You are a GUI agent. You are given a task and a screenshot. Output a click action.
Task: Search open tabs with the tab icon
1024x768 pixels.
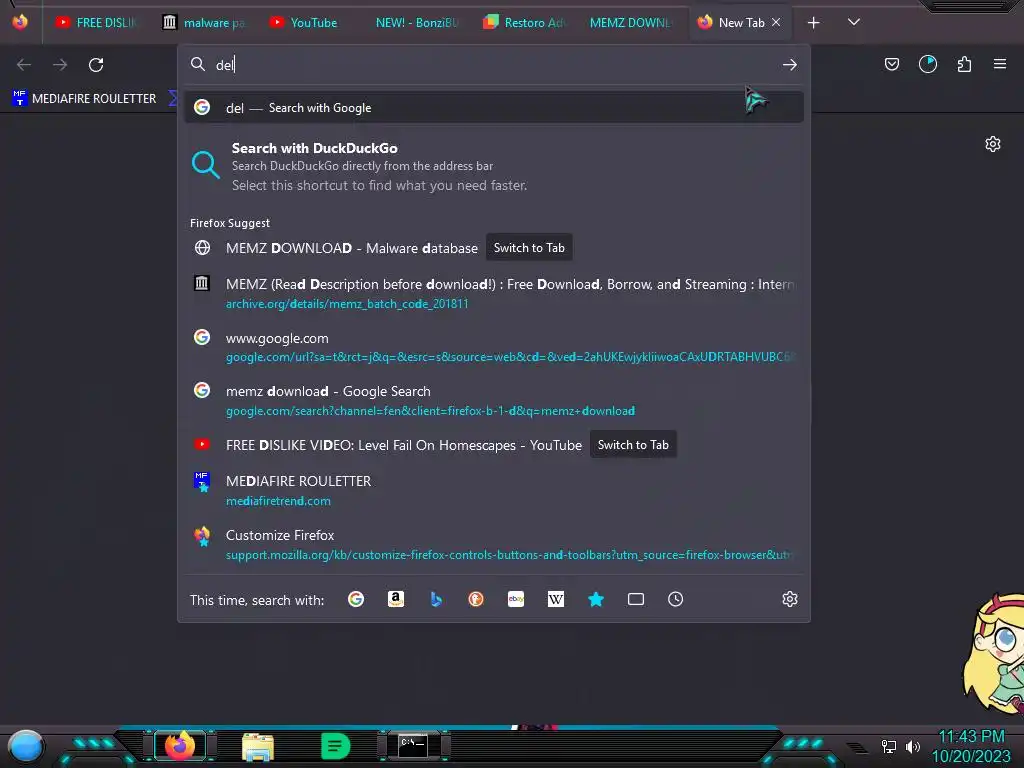(x=636, y=599)
